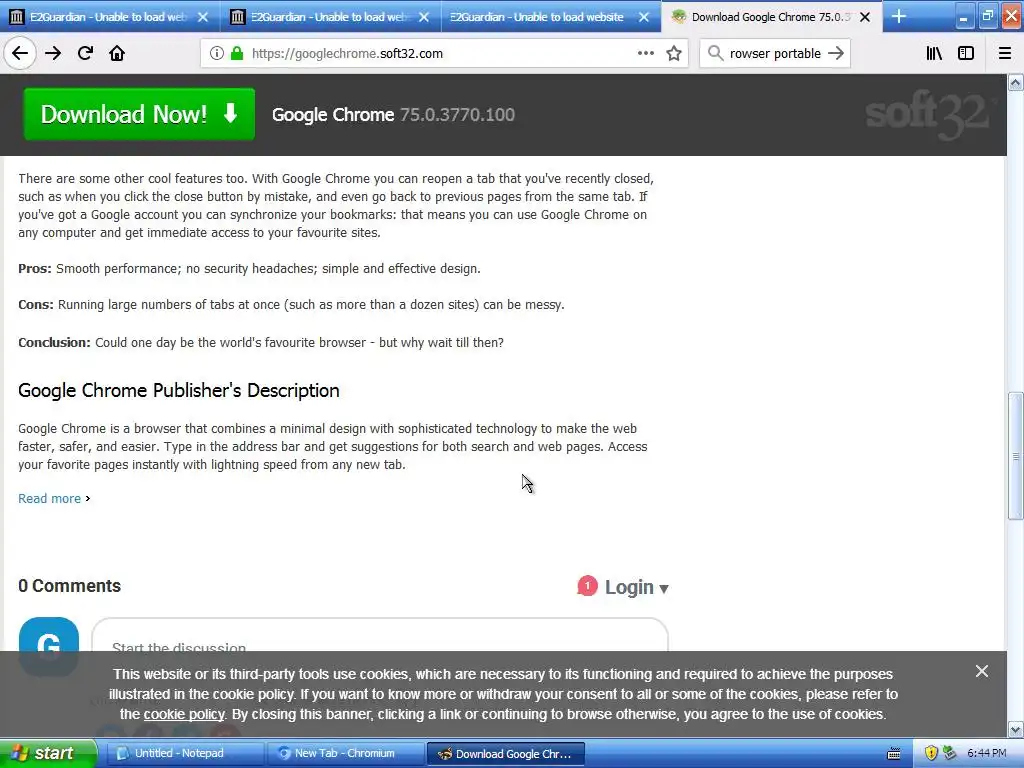Reload the current page
This screenshot has height=768, width=1024.
[x=85, y=54]
